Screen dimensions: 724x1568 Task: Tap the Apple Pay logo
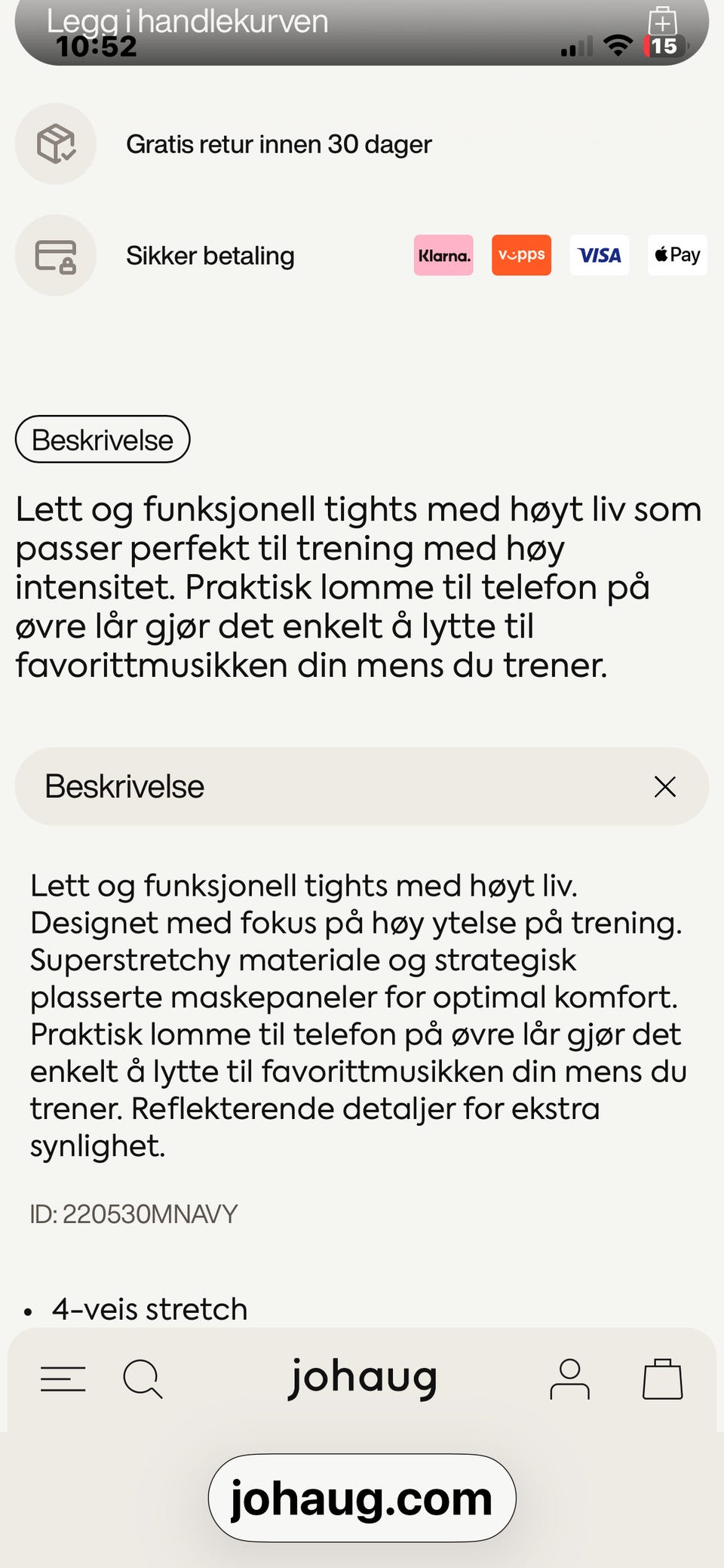tap(677, 255)
